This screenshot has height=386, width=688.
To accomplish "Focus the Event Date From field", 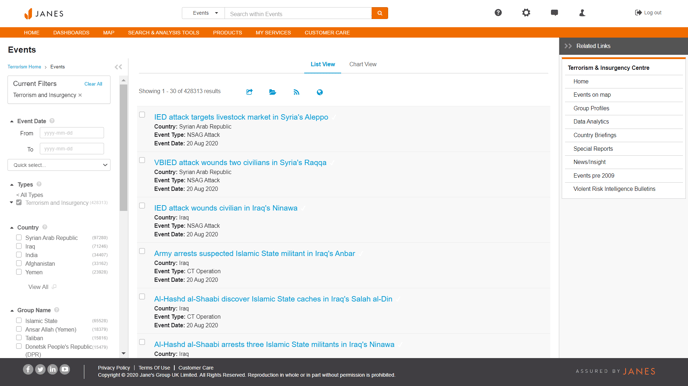I will [72, 133].
